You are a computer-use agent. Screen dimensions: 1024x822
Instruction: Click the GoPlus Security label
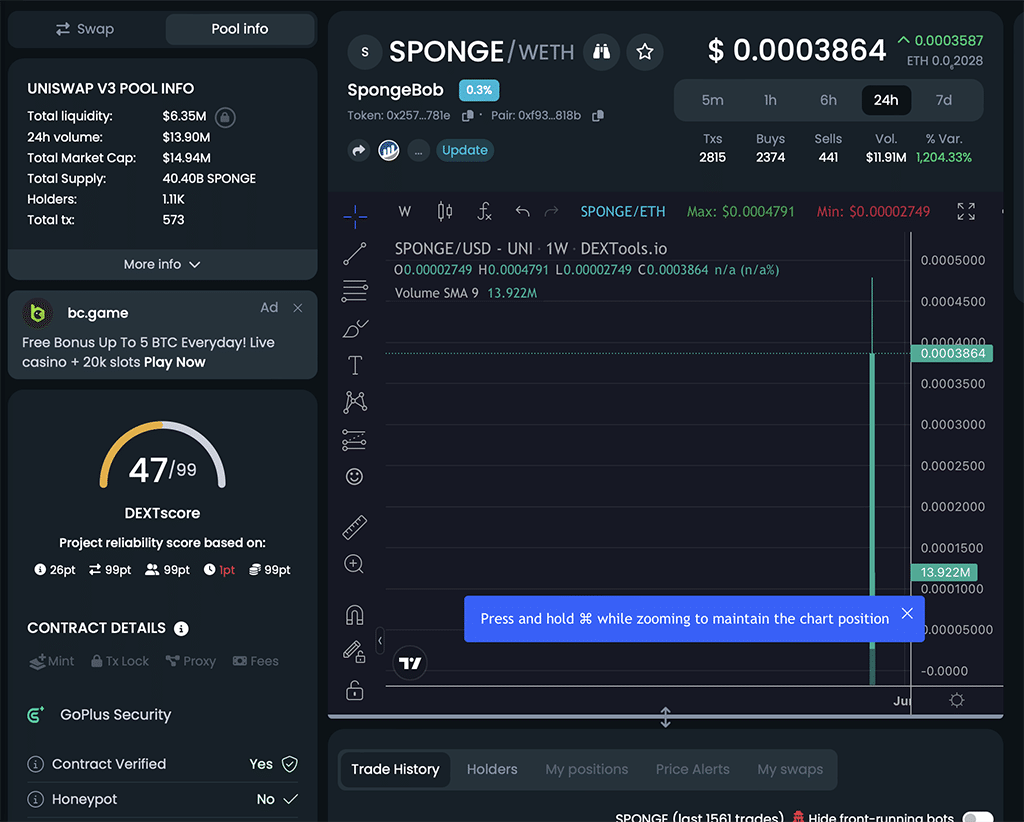click(x=116, y=714)
